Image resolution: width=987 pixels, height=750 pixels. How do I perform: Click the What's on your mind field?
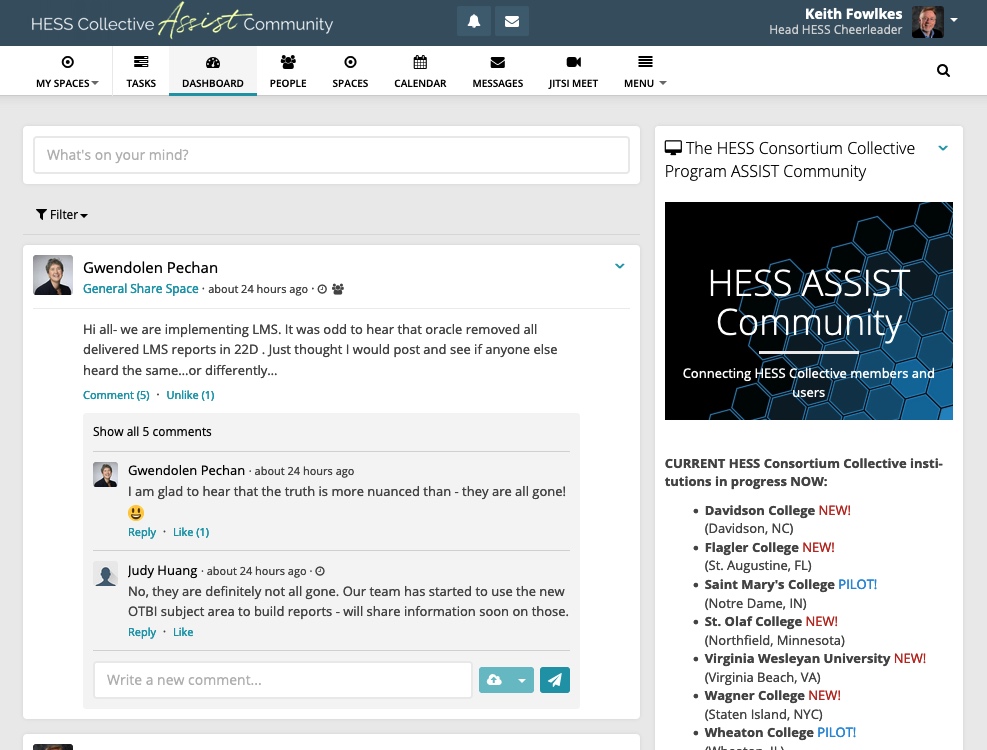(x=331, y=155)
